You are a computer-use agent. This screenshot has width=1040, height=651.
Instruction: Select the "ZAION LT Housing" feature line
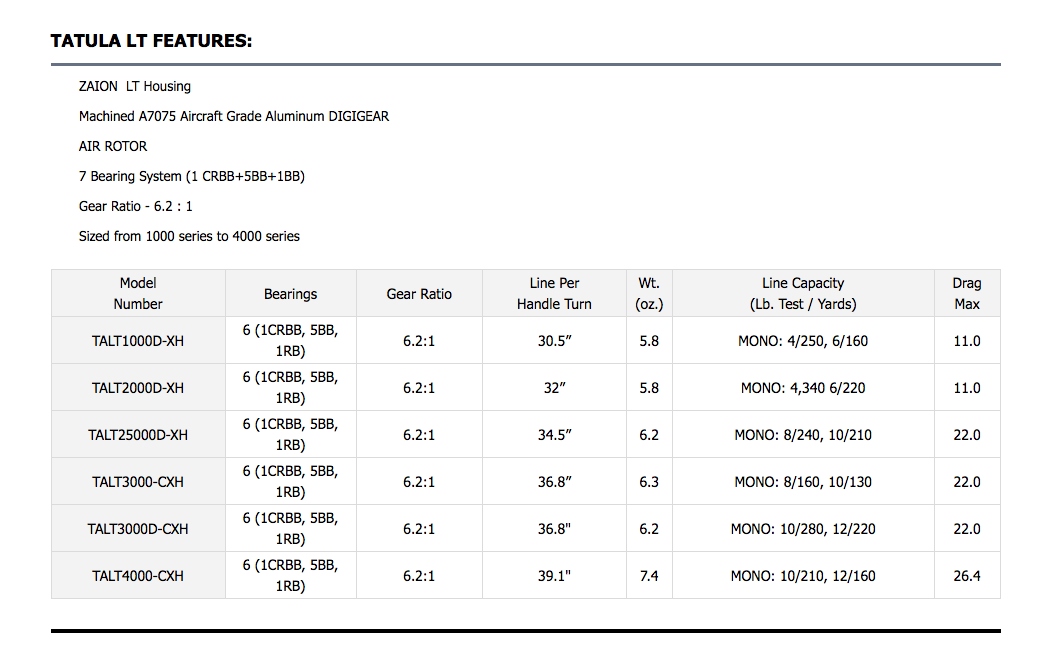pyautogui.click(x=135, y=86)
